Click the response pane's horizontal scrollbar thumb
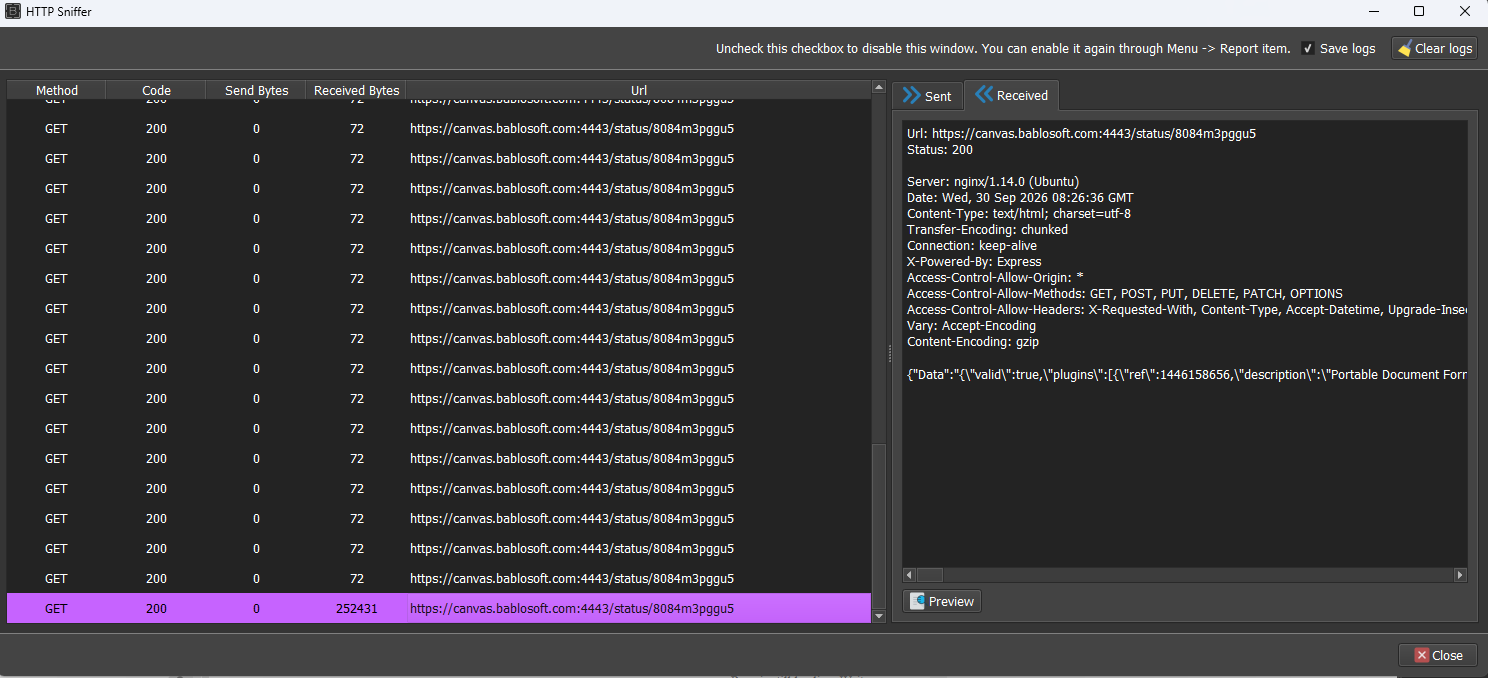Viewport: 1488px width, 678px height. click(930, 575)
